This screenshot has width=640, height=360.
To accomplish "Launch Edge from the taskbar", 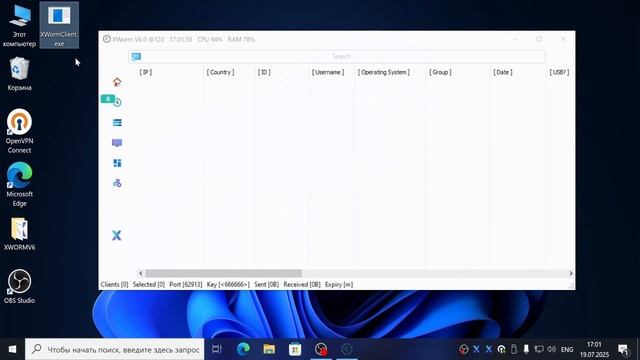I will click(243, 349).
